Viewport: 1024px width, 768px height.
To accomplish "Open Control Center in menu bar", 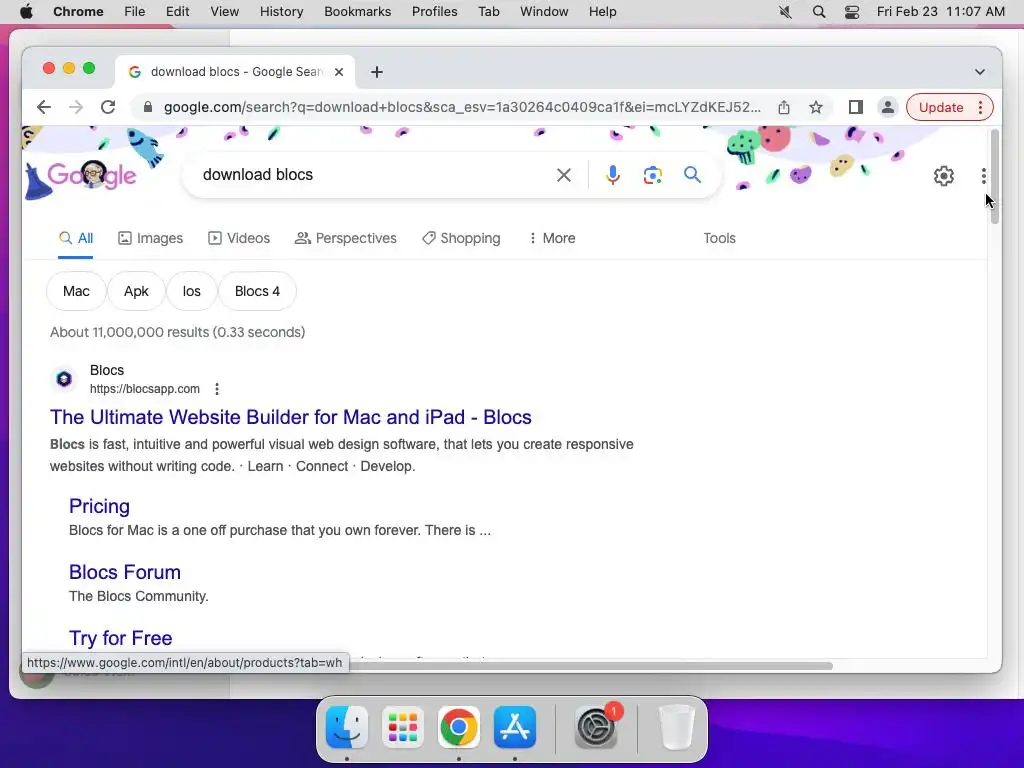I will click(852, 12).
